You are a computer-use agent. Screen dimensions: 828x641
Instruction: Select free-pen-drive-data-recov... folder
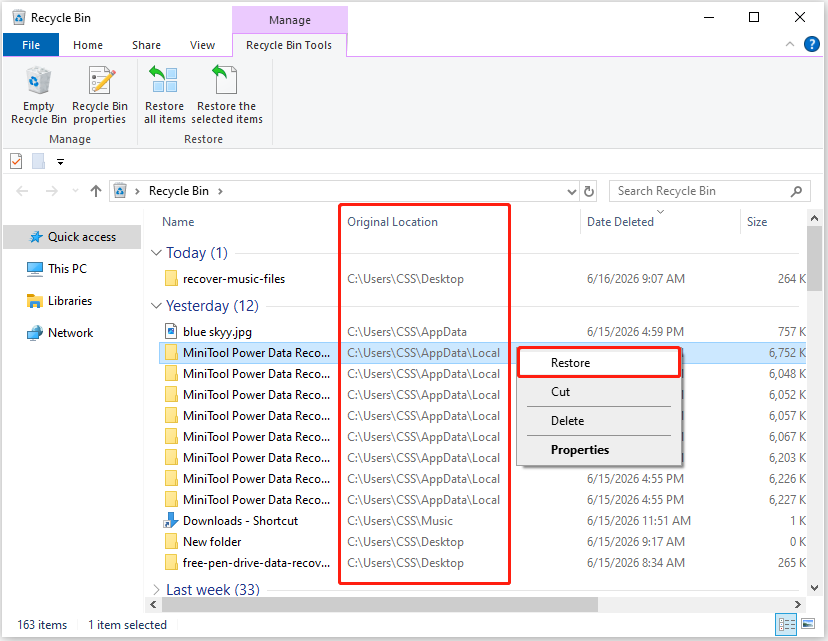pyautogui.click(x=256, y=563)
